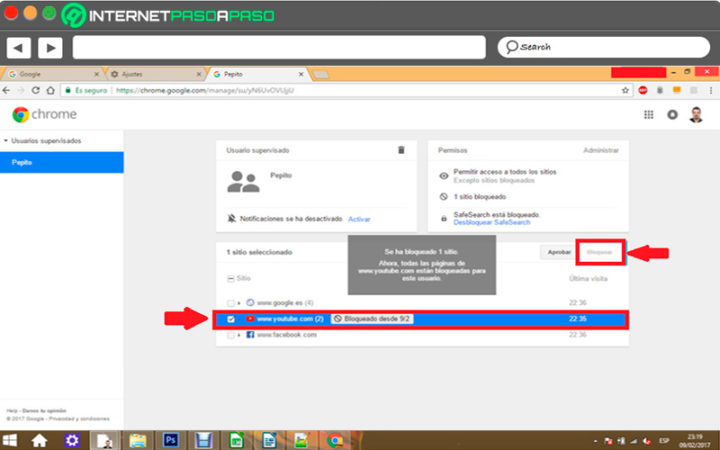The width and height of the screenshot is (720, 450).
Task: Open the purple gear settings app in taskbar
Action: pyautogui.click(x=72, y=440)
